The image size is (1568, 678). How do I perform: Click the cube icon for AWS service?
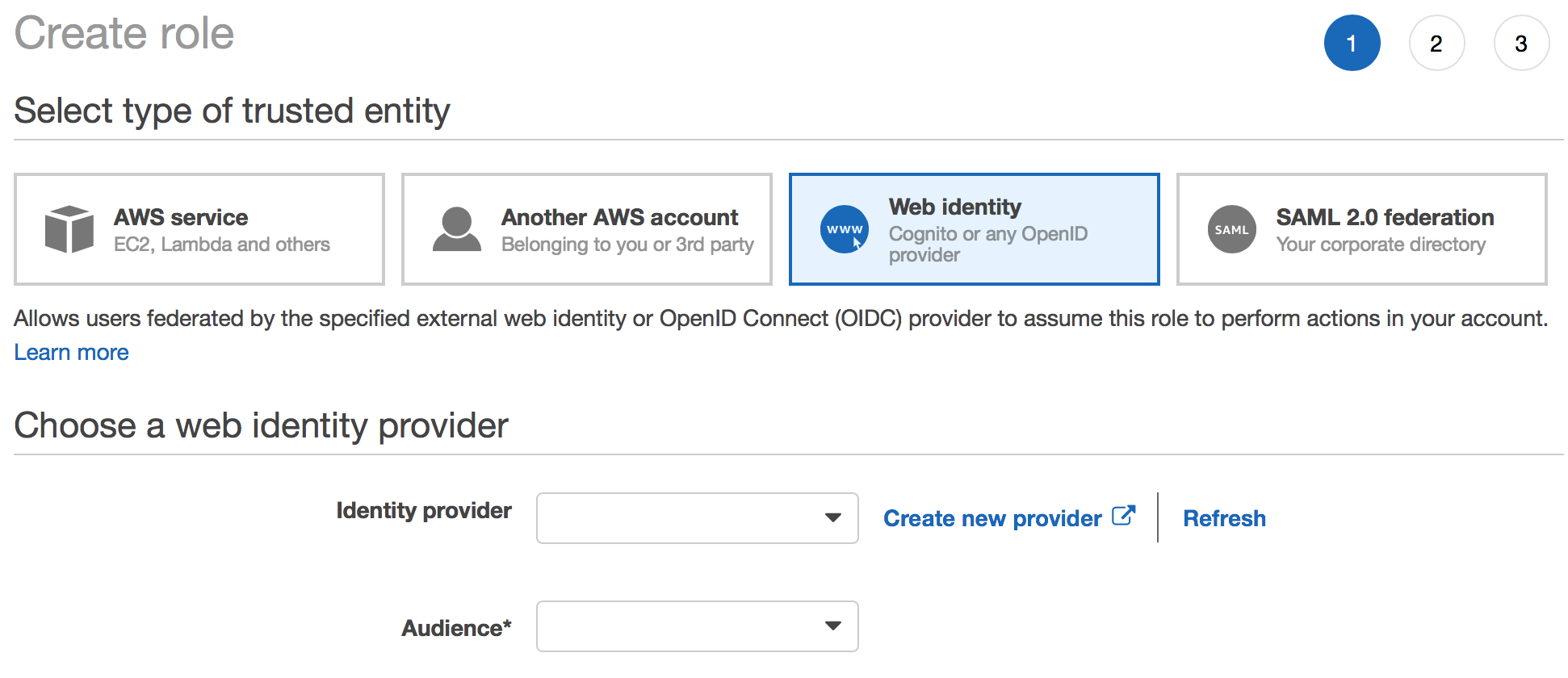coord(69,229)
